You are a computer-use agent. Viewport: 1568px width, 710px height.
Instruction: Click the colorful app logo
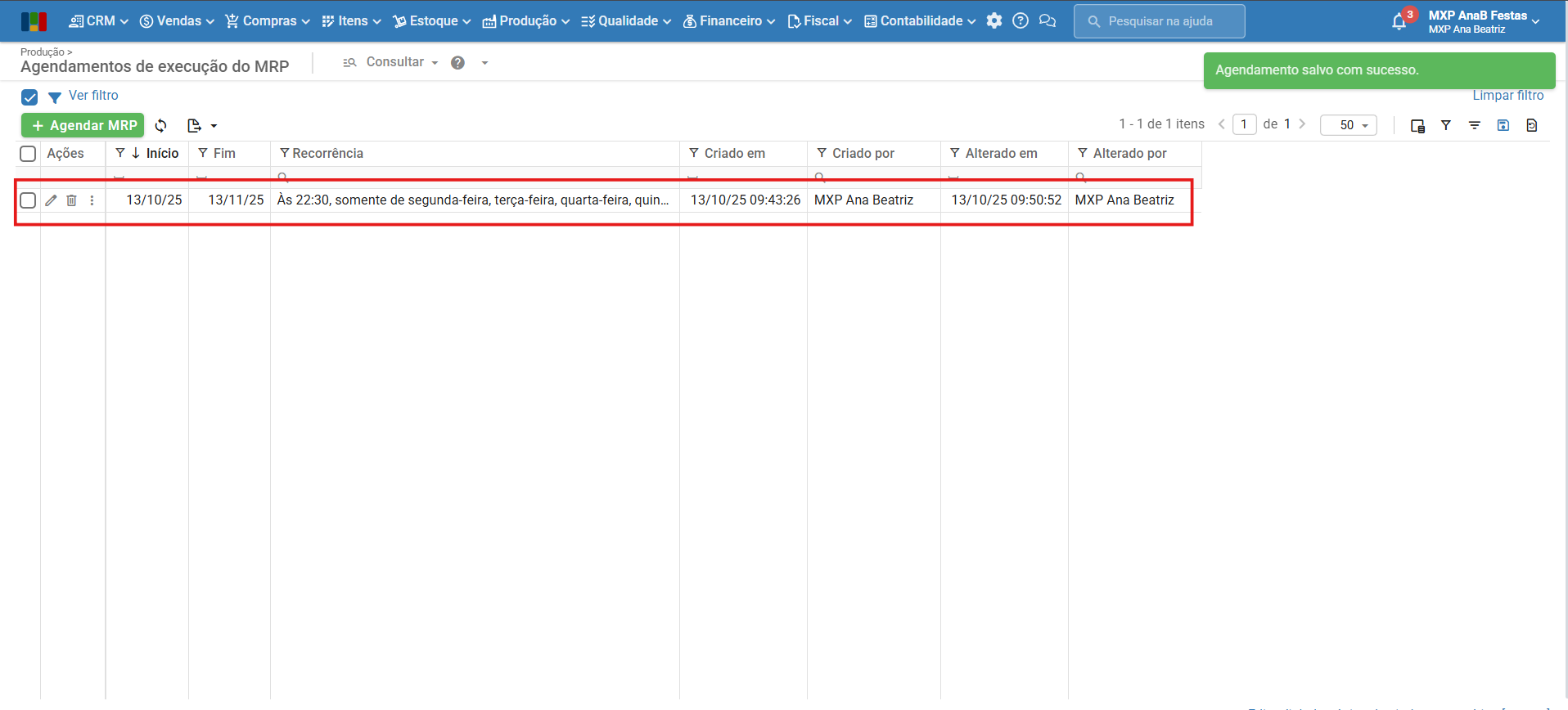pos(34,21)
